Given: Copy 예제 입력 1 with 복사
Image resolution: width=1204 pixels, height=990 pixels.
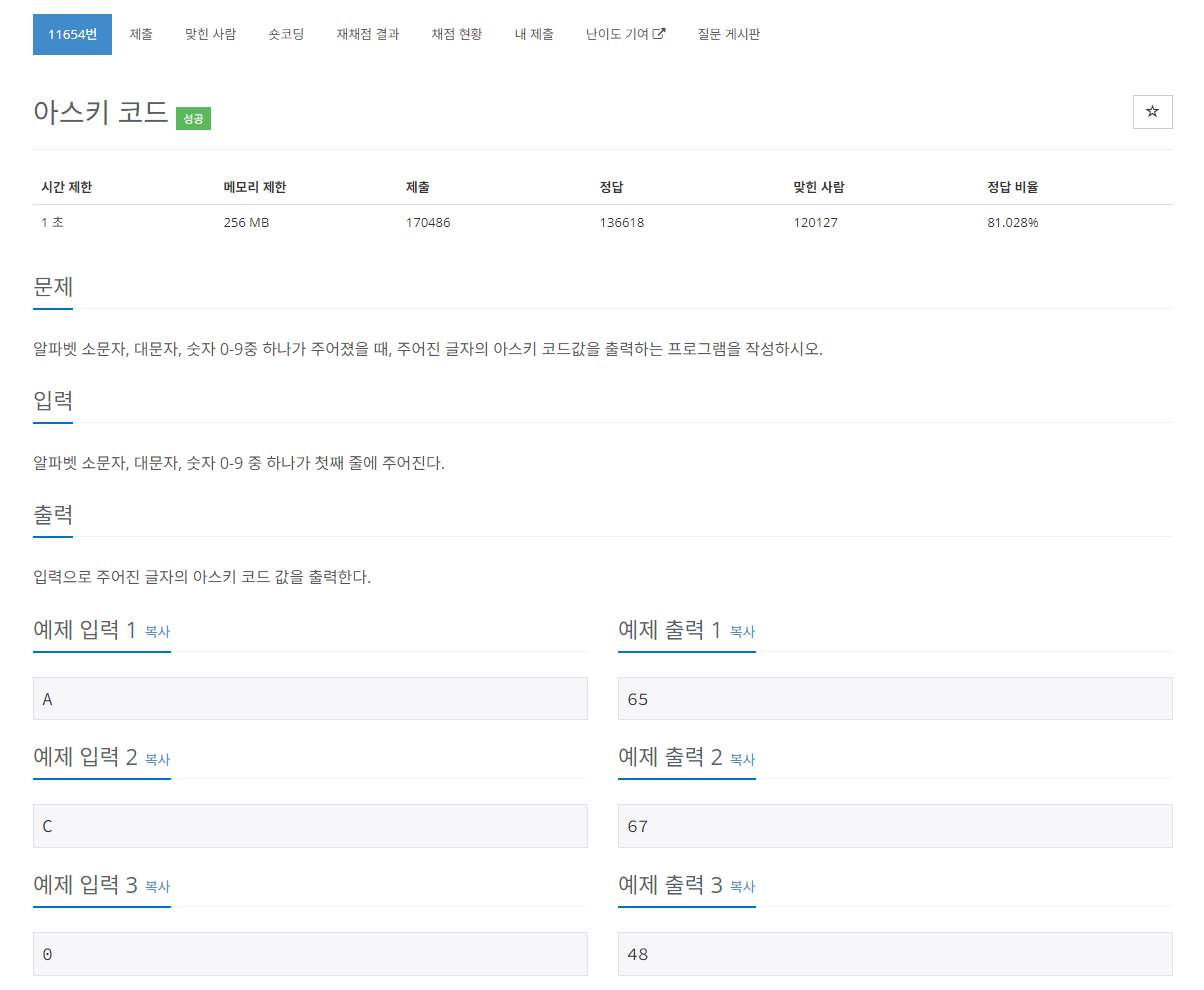Looking at the screenshot, I should pyautogui.click(x=158, y=632).
